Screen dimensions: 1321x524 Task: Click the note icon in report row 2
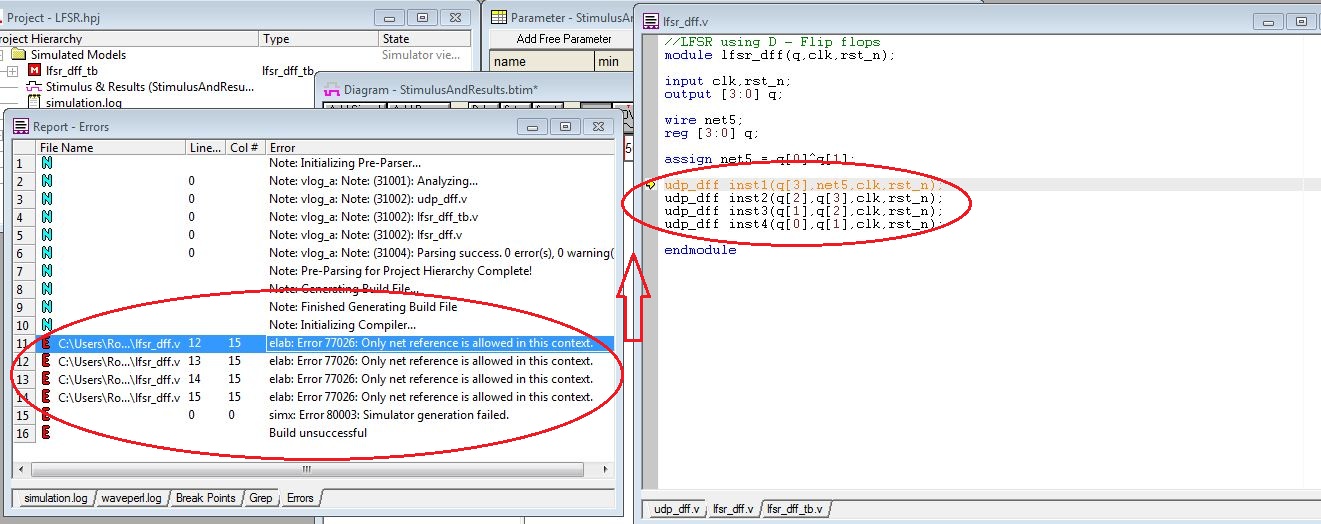pos(46,181)
